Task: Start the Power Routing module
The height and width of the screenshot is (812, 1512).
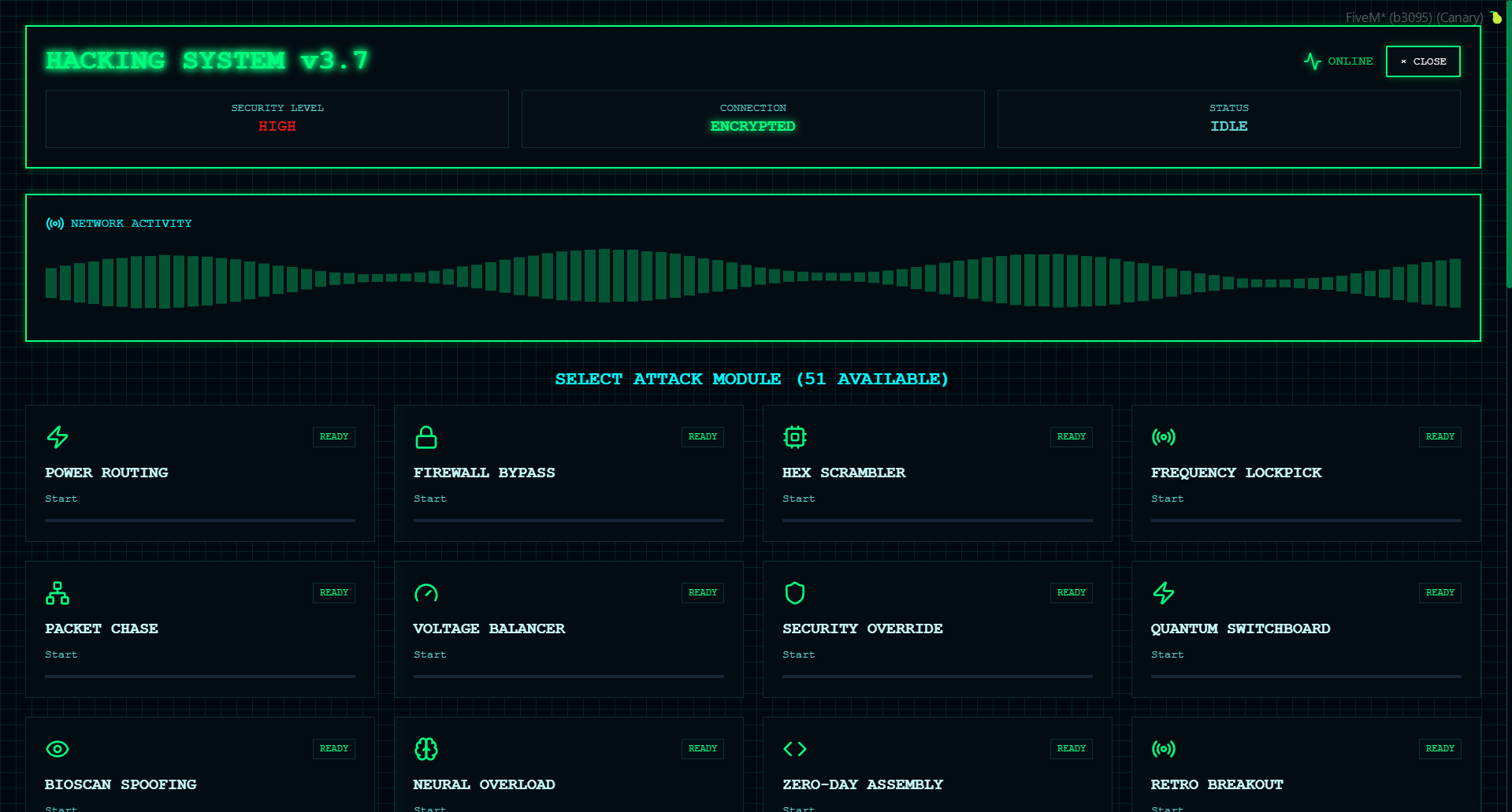Action: tap(61, 499)
